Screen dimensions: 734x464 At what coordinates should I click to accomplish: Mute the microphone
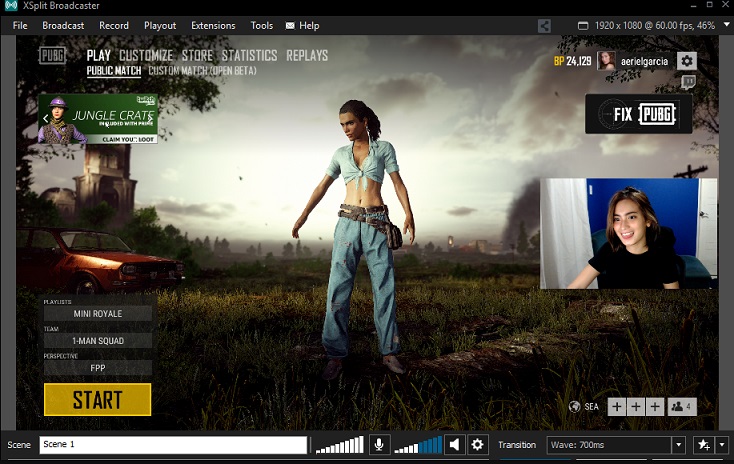[x=379, y=444]
